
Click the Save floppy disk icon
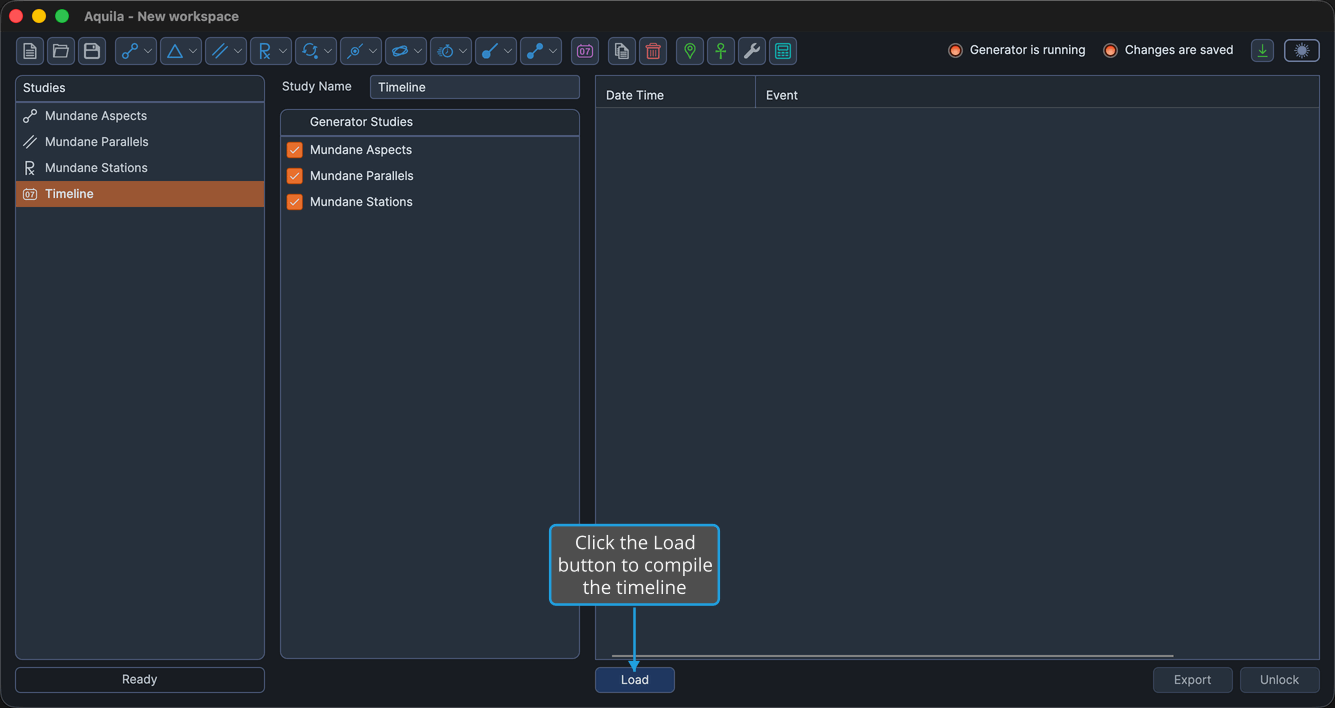(x=92, y=51)
